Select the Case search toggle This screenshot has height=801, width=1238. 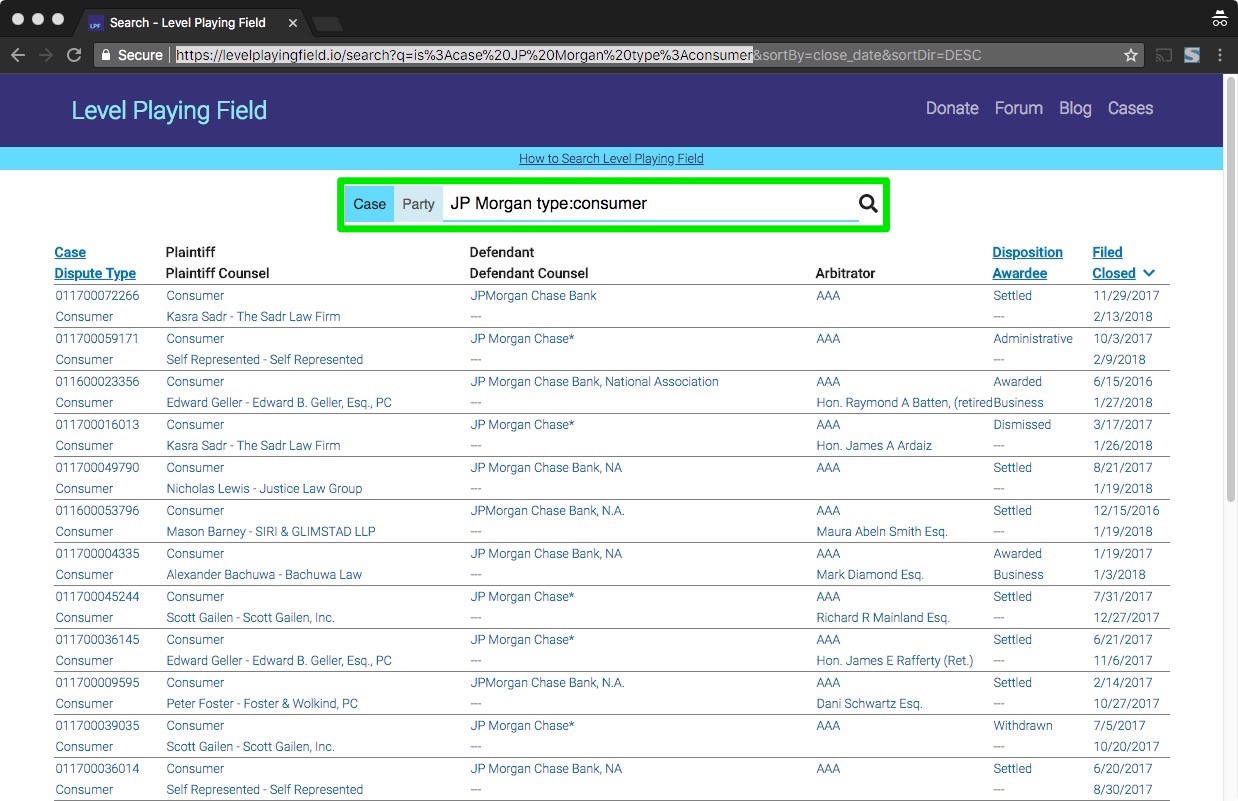click(x=369, y=204)
